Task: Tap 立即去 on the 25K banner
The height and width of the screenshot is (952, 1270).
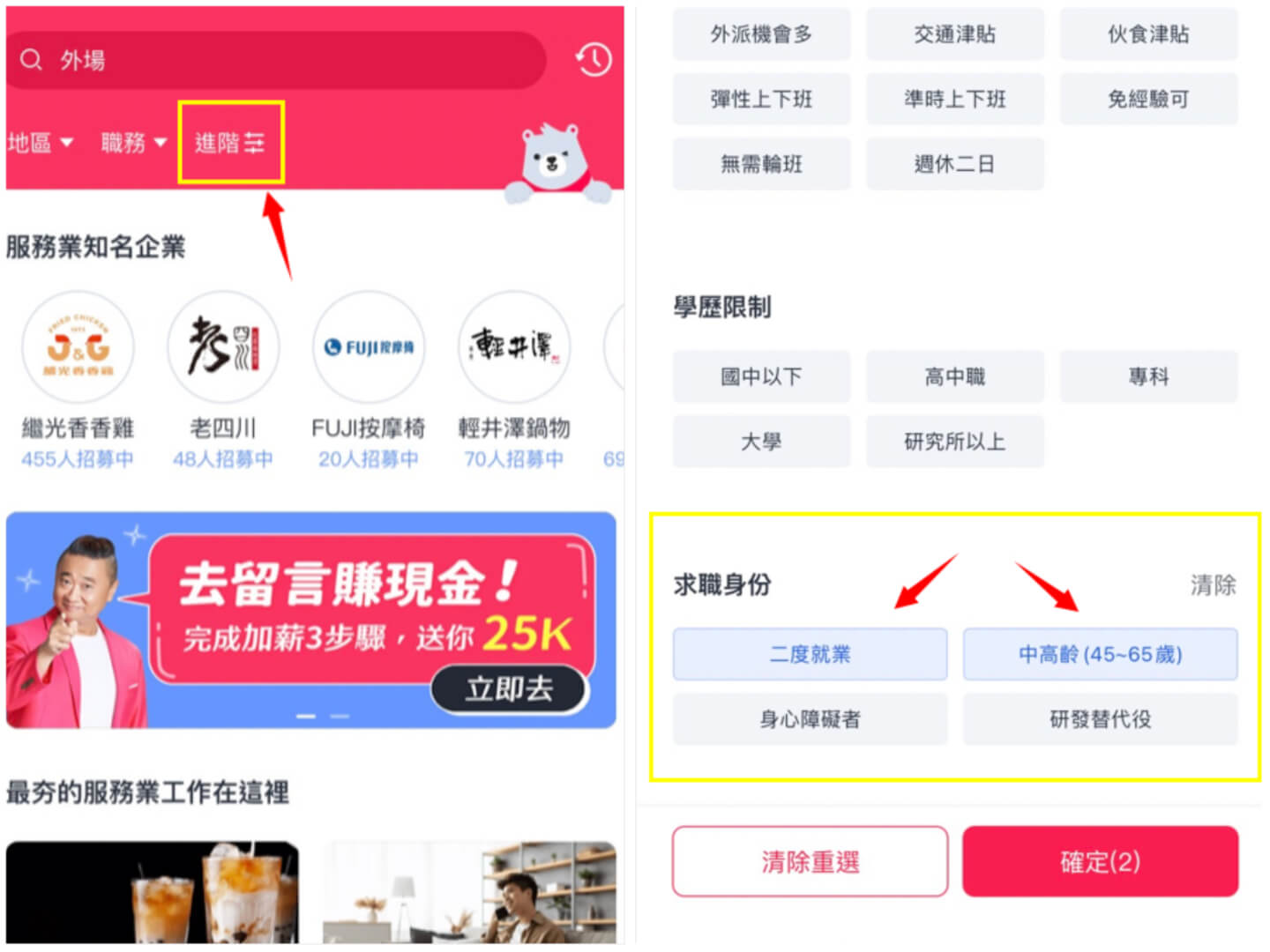Action: click(x=509, y=688)
